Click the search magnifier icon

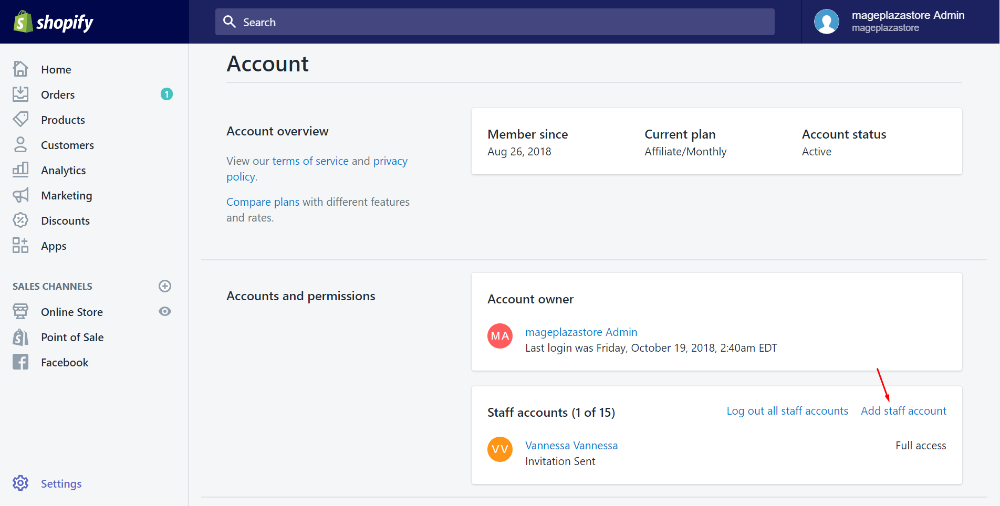pyautogui.click(x=230, y=22)
